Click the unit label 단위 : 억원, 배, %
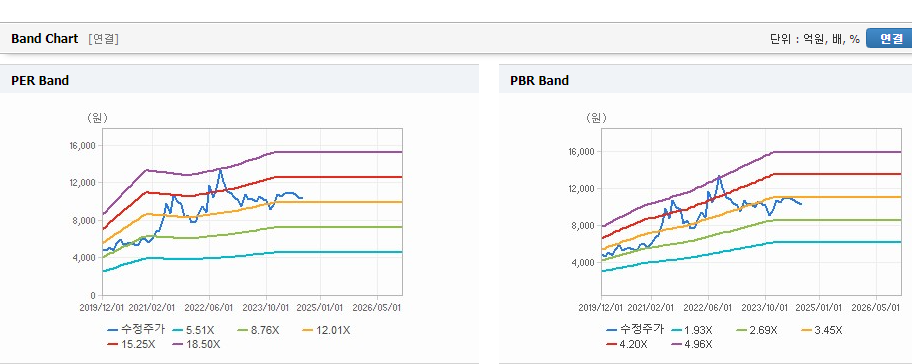Screen dimensions: 912x364 point(814,39)
